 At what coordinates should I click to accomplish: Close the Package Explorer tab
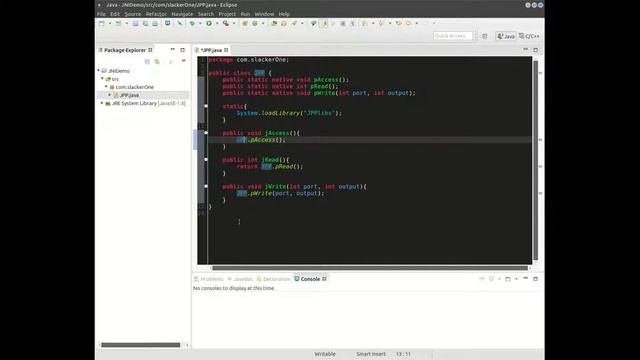(x=150, y=50)
